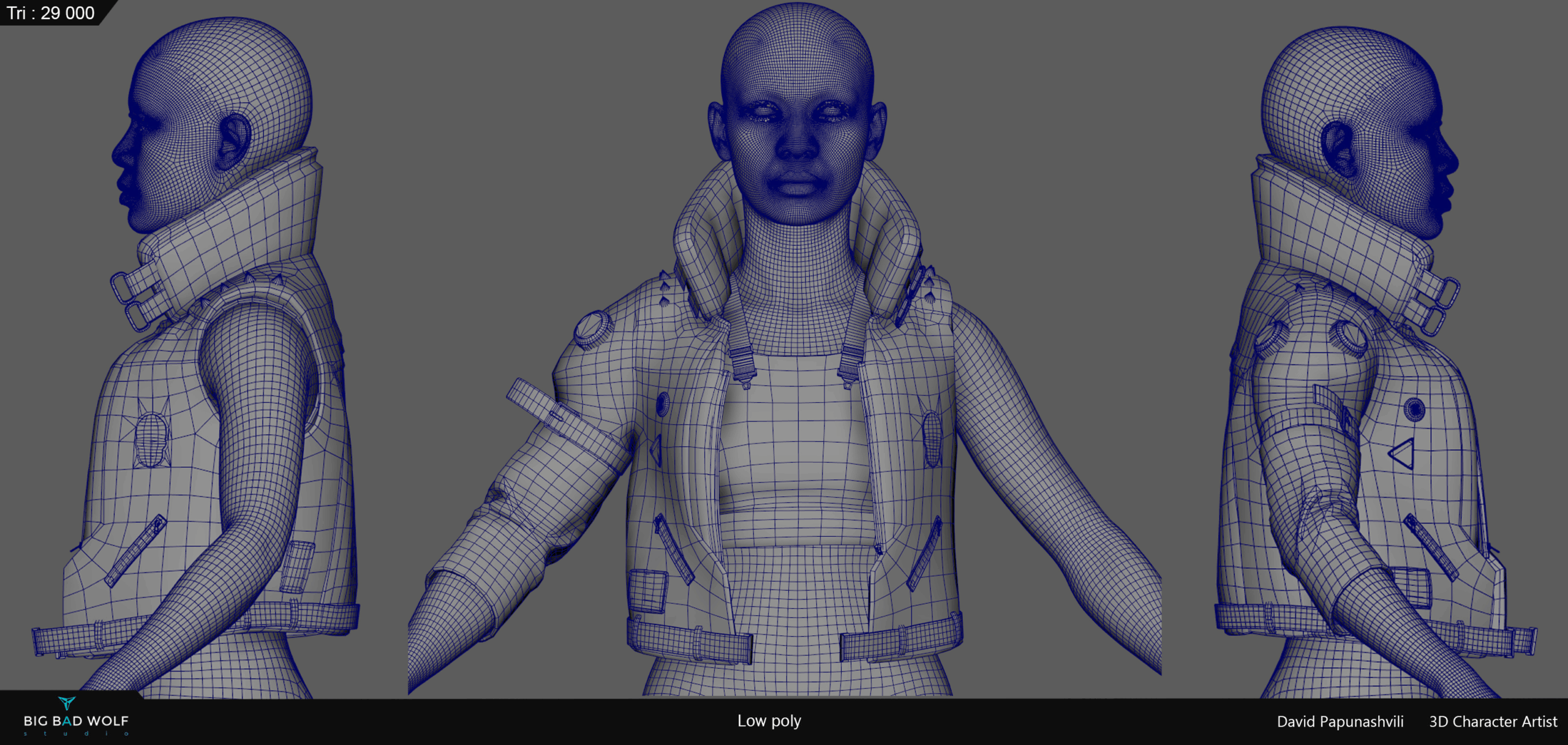Click the 3D Character Artist title text
The height and width of the screenshot is (745, 1568).
[1493, 722]
